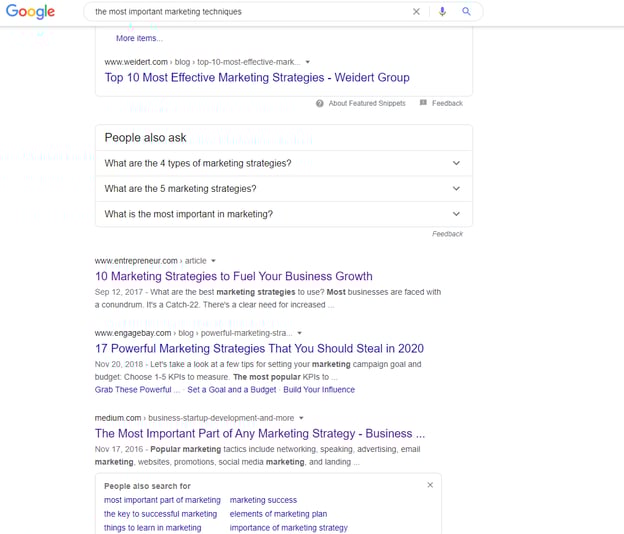Viewport: 624px width, 534px height.
Task: Search marketing success suggestion
Action: [263, 500]
